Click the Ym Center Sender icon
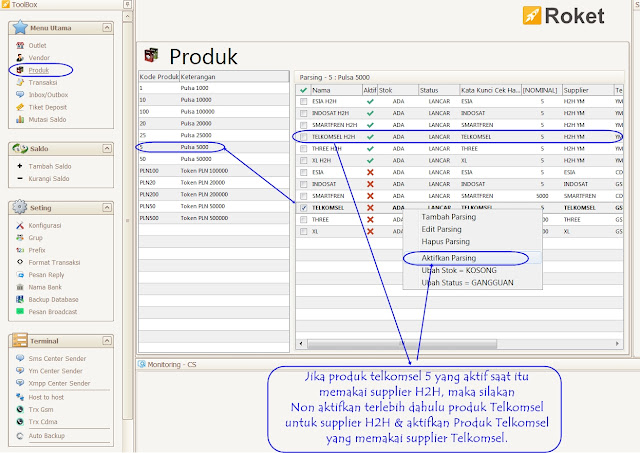The image size is (640, 453). (x=20, y=371)
